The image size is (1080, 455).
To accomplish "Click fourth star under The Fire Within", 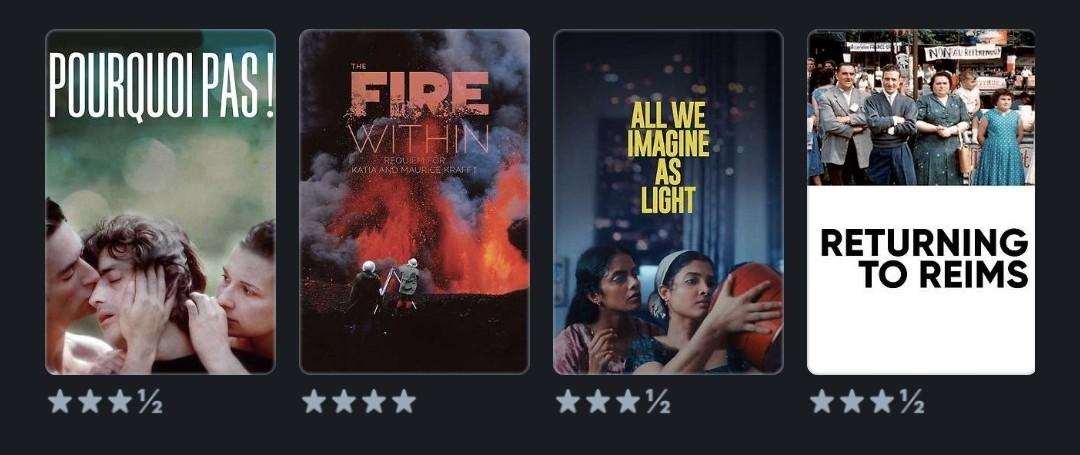I will 404,401.
